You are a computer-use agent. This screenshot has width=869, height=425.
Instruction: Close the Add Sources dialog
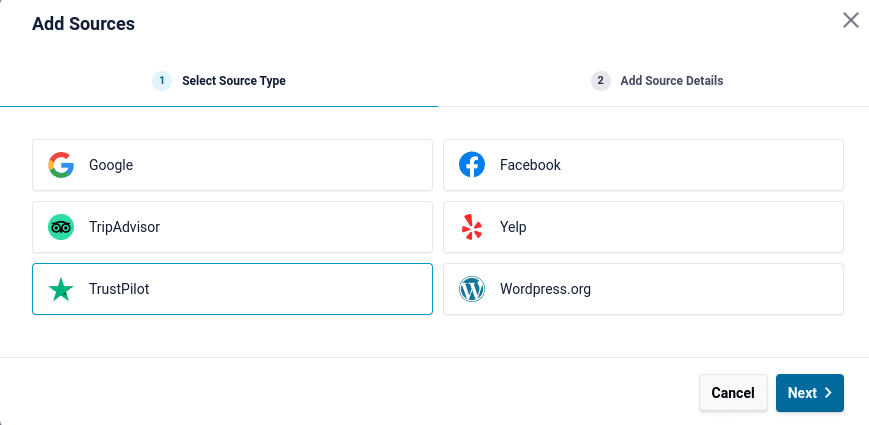point(851,20)
